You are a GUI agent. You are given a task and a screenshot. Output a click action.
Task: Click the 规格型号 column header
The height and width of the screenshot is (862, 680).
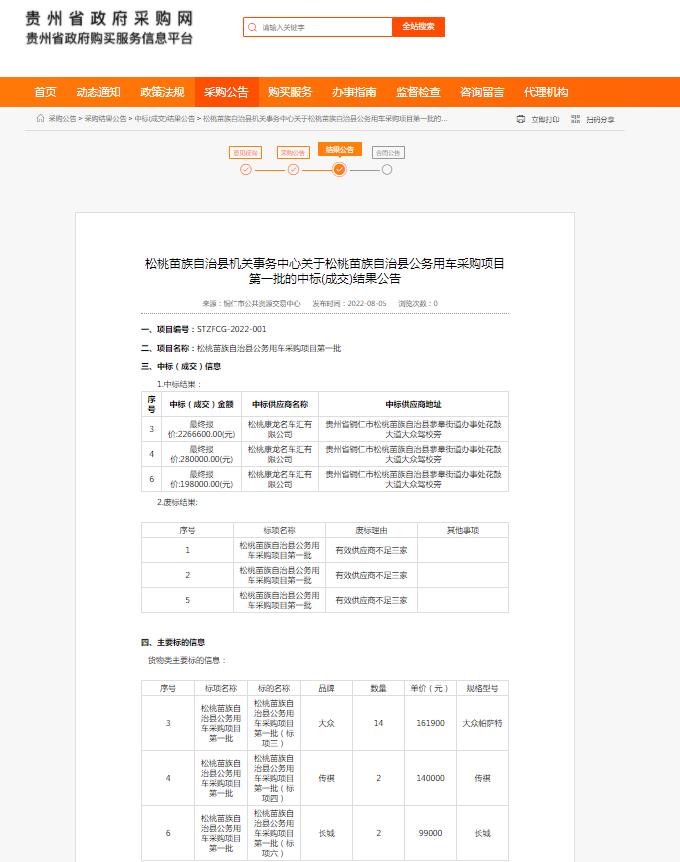pyautogui.click(x=482, y=688)
